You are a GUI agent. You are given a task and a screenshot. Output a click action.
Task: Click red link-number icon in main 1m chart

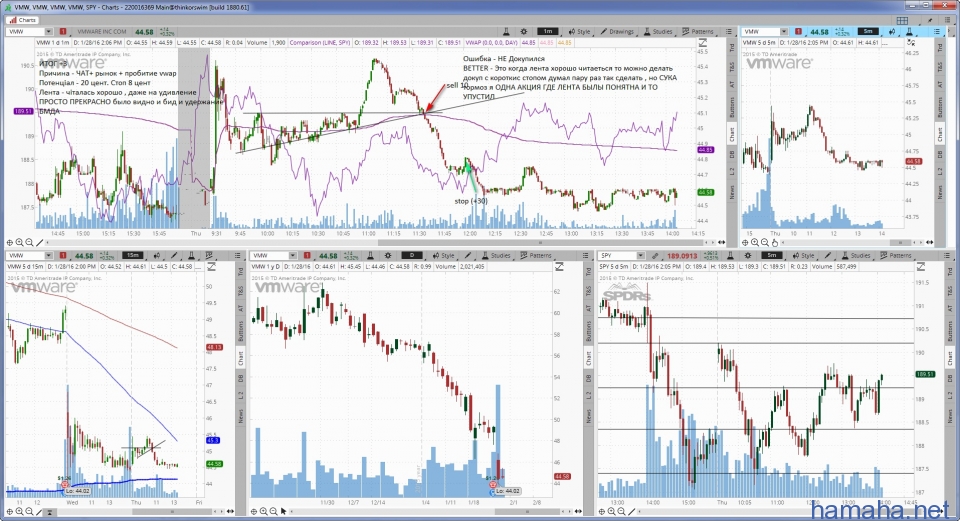[x=63, y=32]
